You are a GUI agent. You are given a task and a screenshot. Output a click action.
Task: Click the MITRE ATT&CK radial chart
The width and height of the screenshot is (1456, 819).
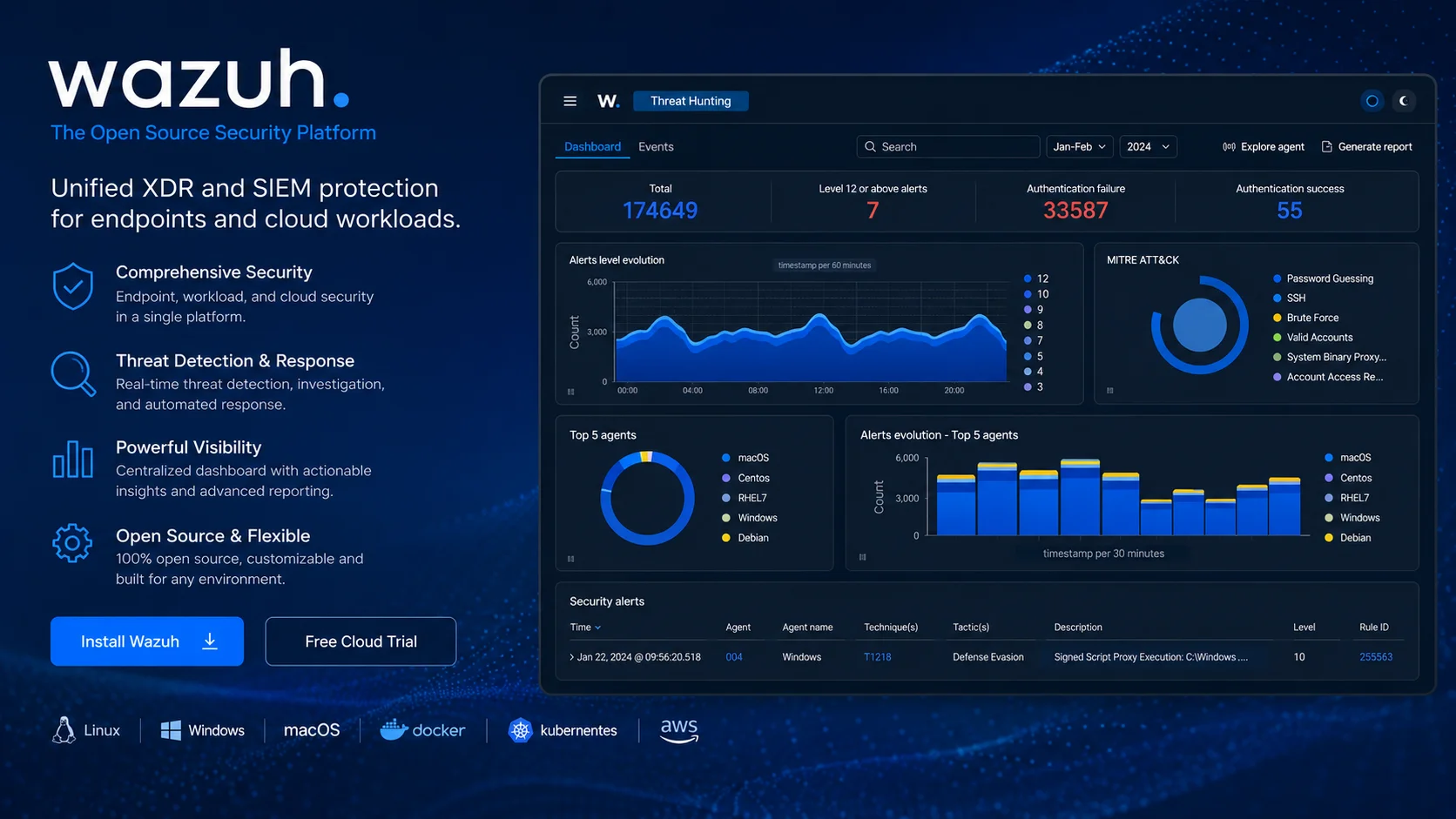click(1200, 326)
